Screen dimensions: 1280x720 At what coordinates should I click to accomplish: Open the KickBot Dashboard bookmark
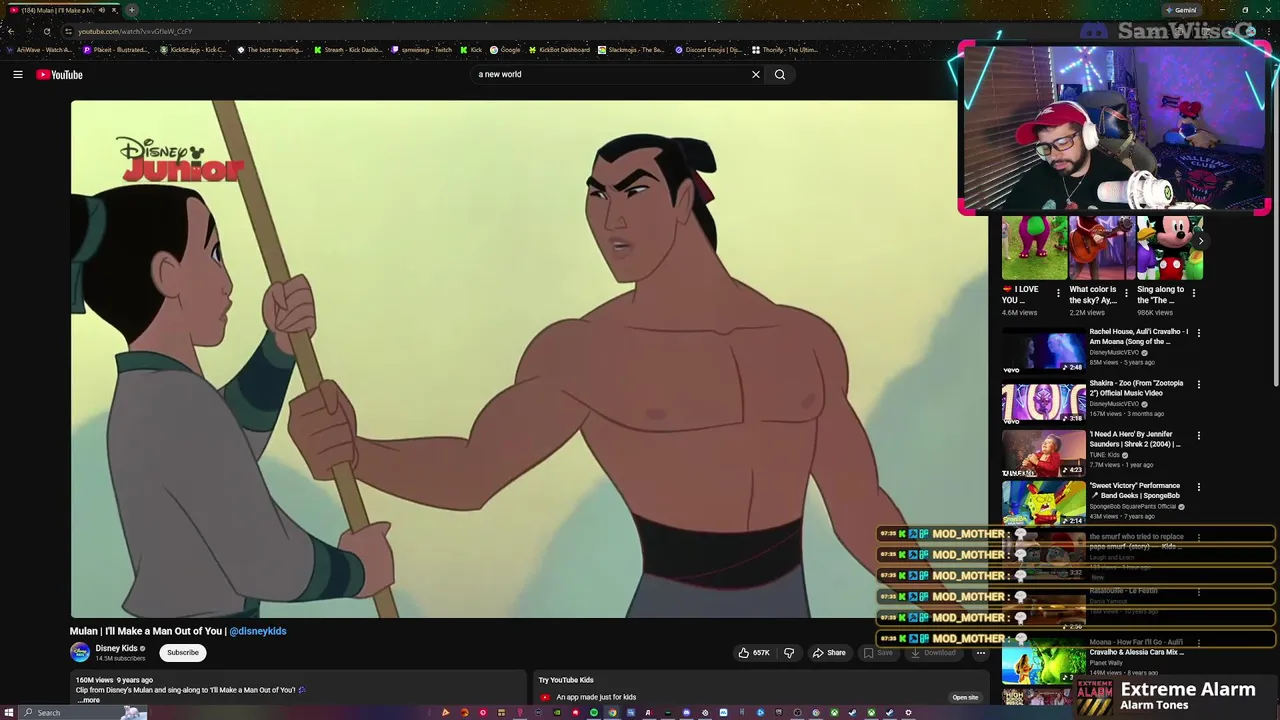(x=559, y=49)
